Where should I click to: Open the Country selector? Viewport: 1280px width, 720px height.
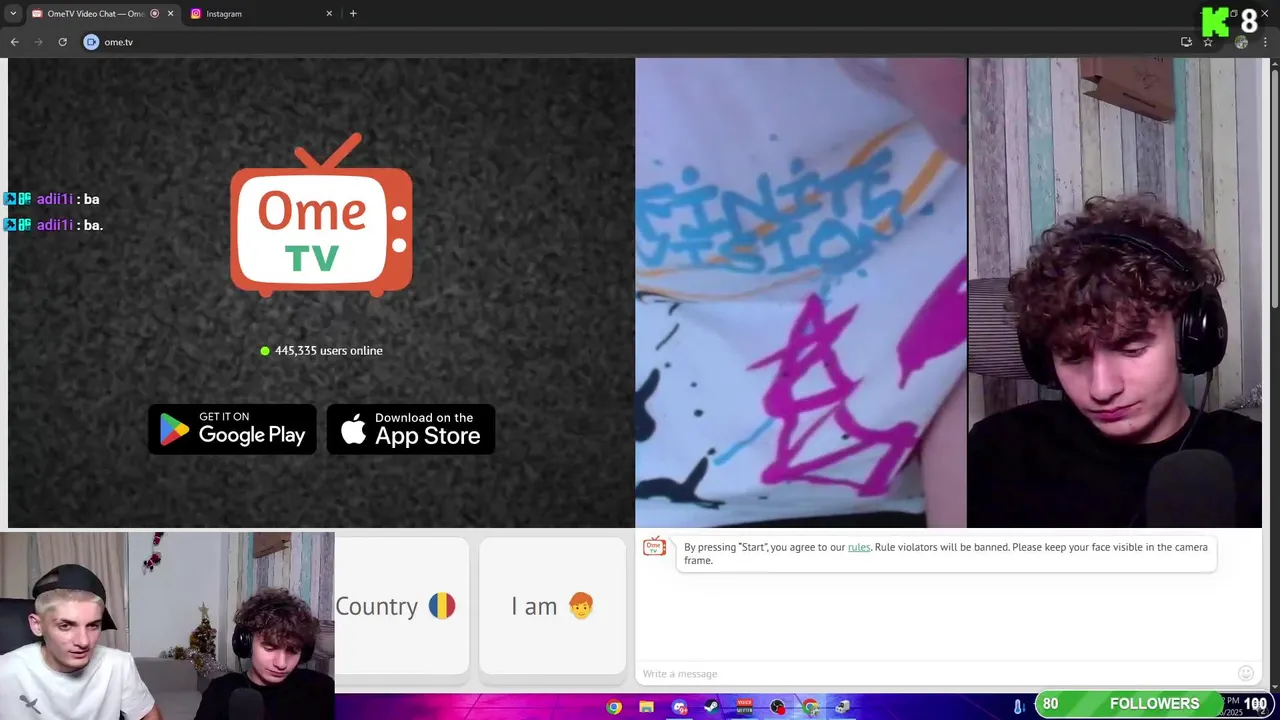401,606
